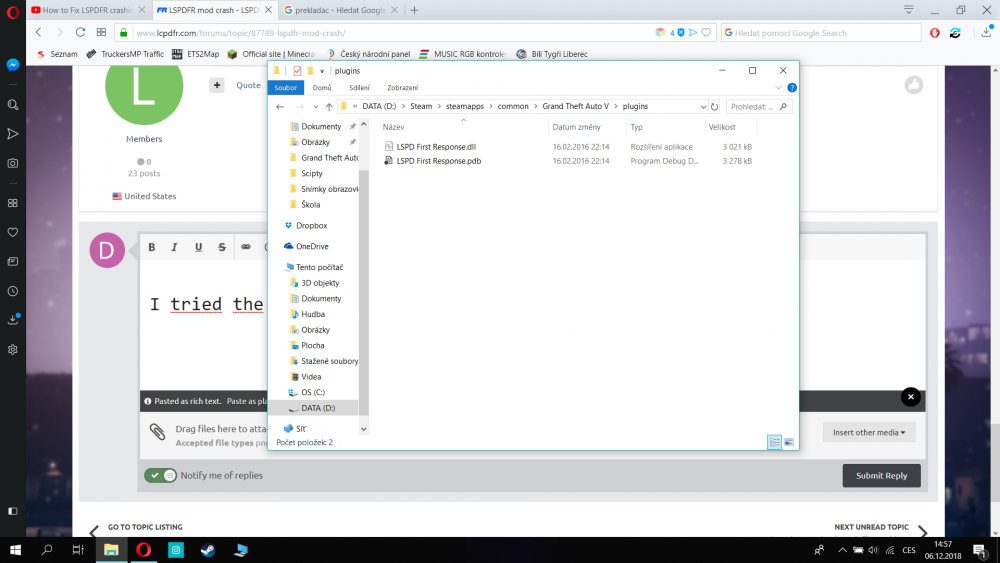Apply italic formatting in reply editor
The image size is (1000, 563).
coord(174,247)
